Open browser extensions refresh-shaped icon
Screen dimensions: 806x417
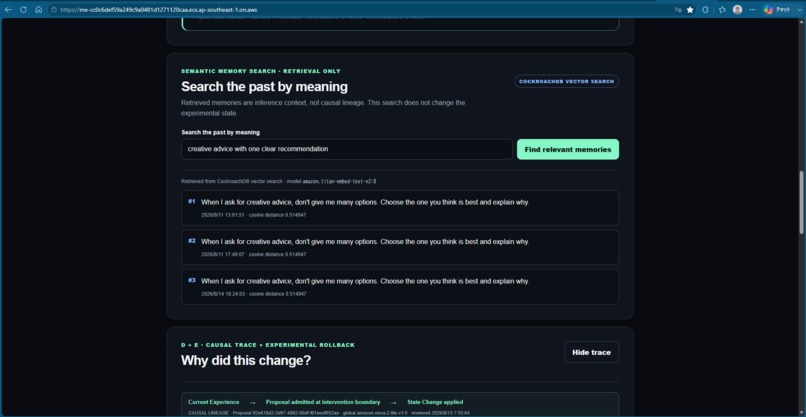tap(706, 9)
